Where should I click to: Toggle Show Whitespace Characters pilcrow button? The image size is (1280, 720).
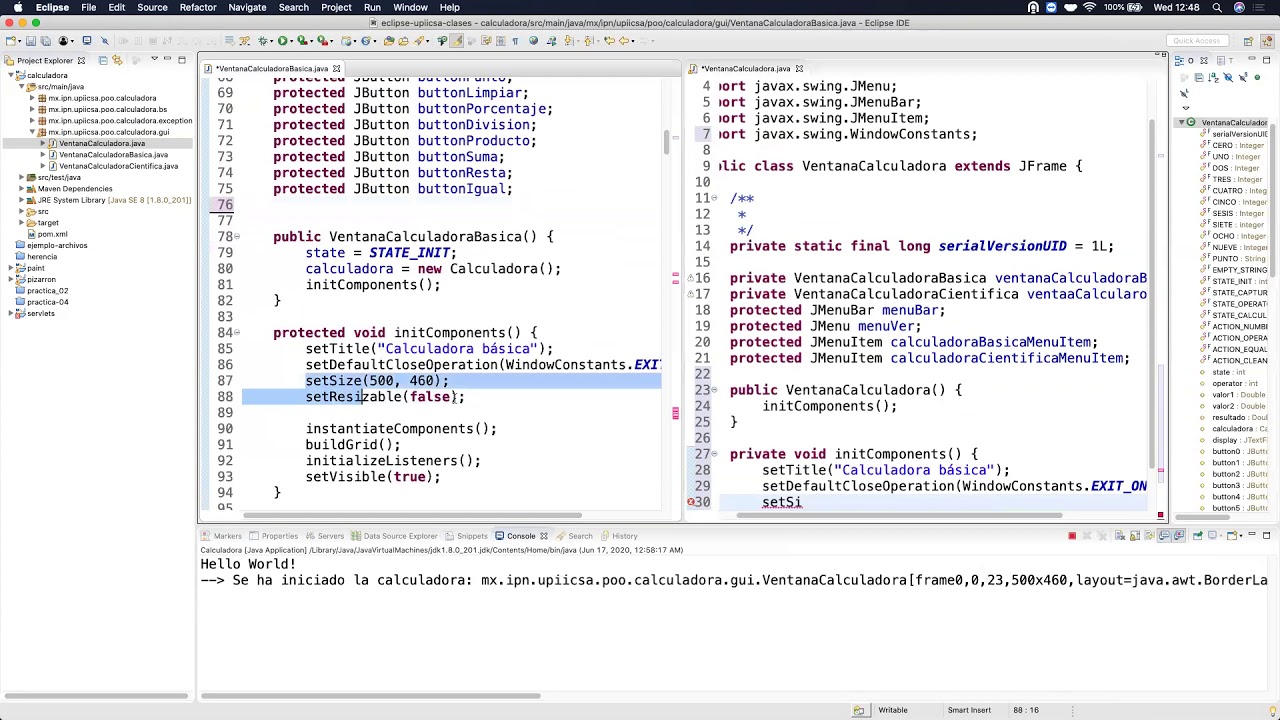(515, 41)
